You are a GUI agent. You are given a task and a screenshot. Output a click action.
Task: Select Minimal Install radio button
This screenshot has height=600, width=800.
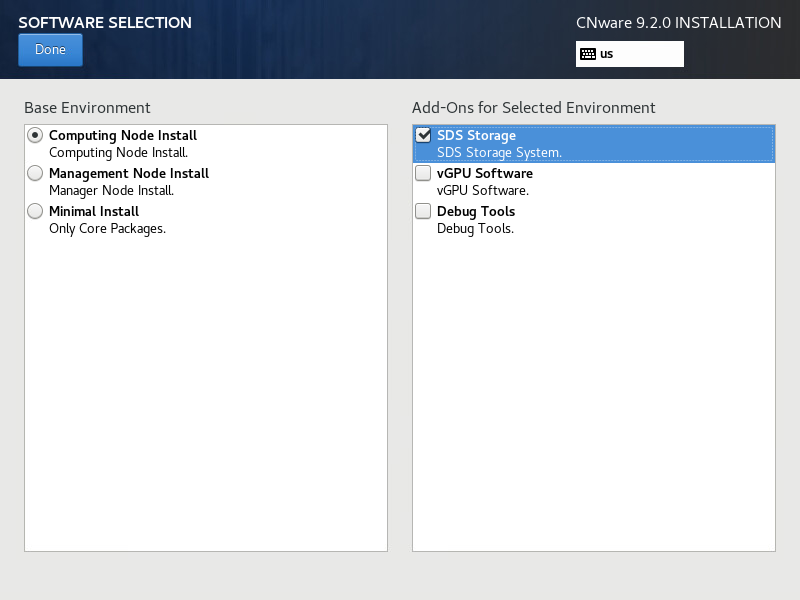tap(35, 211)
